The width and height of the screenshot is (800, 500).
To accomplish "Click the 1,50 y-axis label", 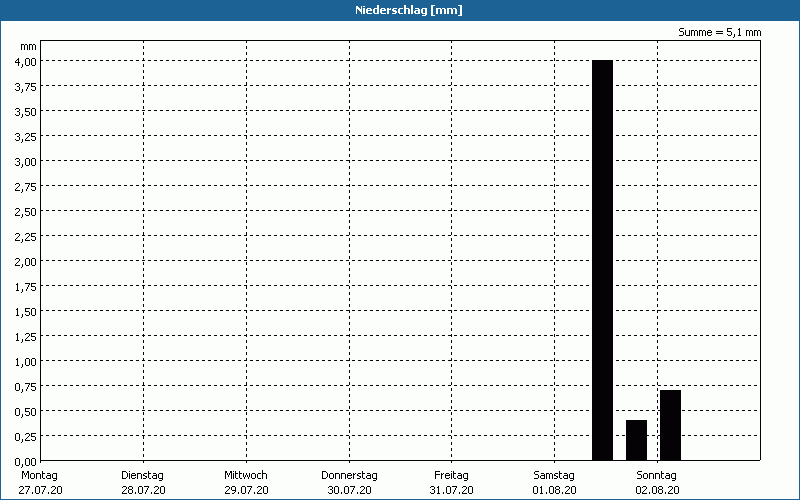I will coord(26,312).
